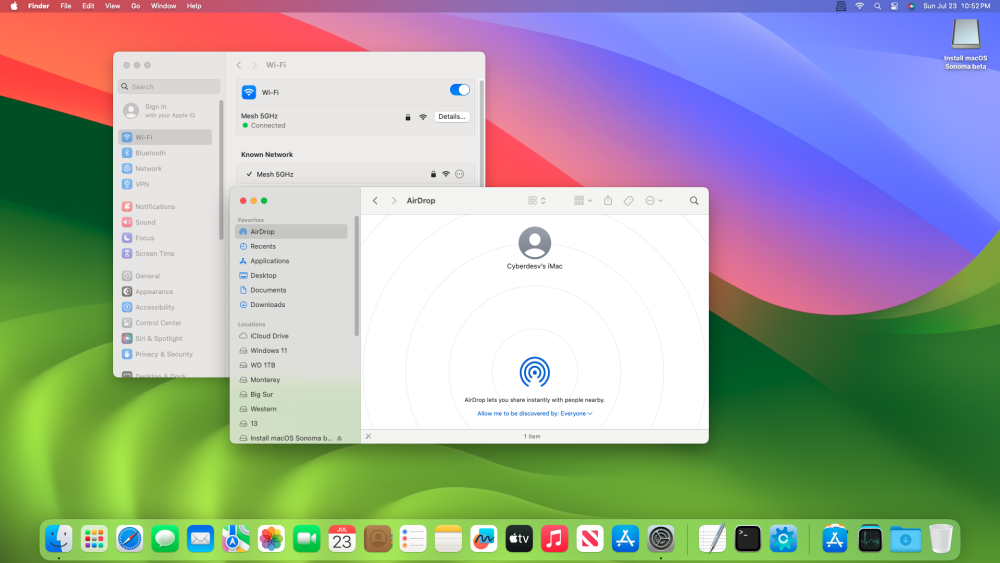Open Music from the Dock
Viewport: 1000px width, 563px height.
554,539
